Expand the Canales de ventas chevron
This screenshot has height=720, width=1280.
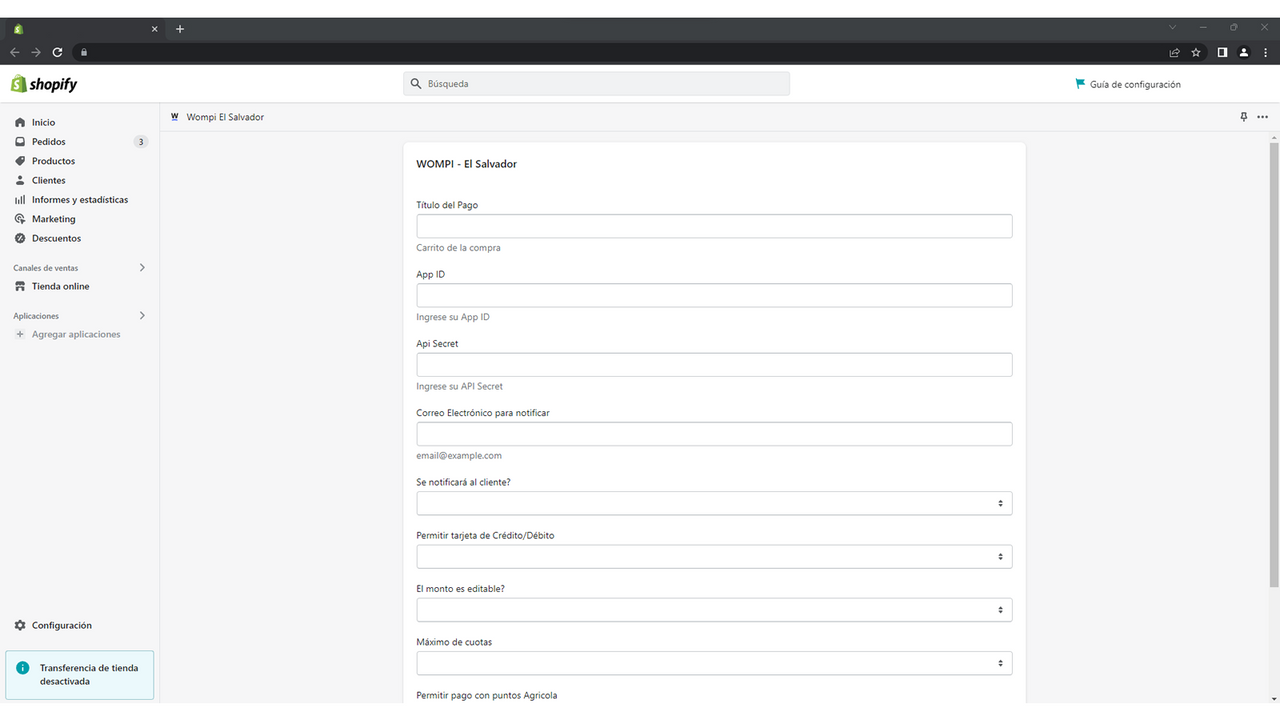[x=142, y=268]
